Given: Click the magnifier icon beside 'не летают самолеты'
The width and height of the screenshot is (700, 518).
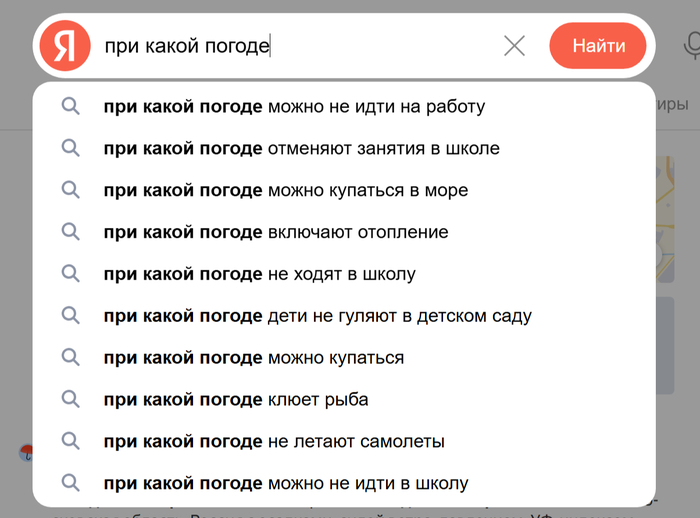Looking at the screenshot, I should coord(70,441).
